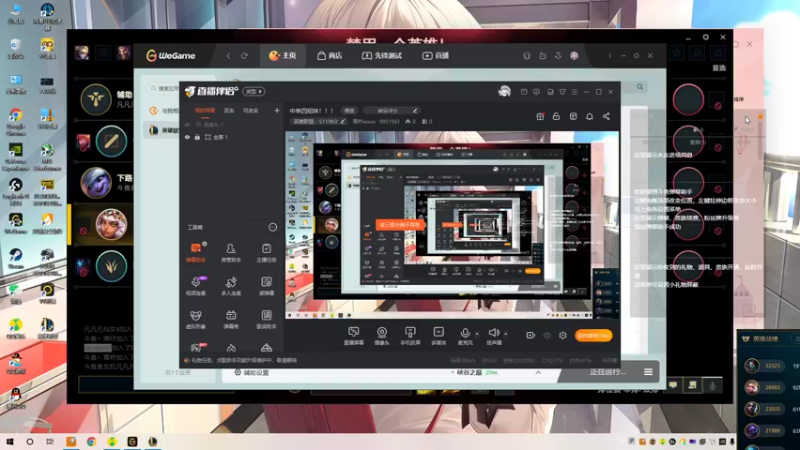Click the store icon next to the bell
This screenshot has height=450, width=800.
573,116
